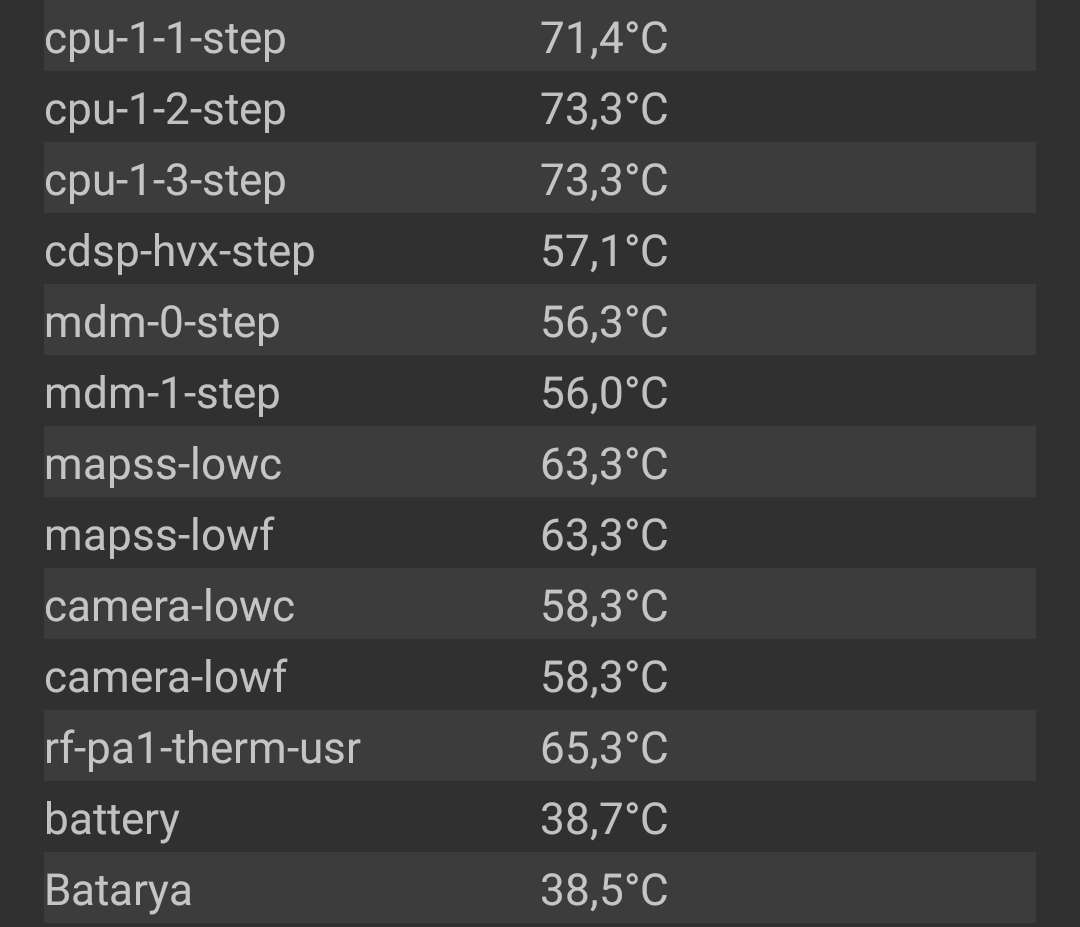This screenshot has height=927, width=1080.
Task: Tap the 65,3°C temperature reading
Action: [604, 749]
